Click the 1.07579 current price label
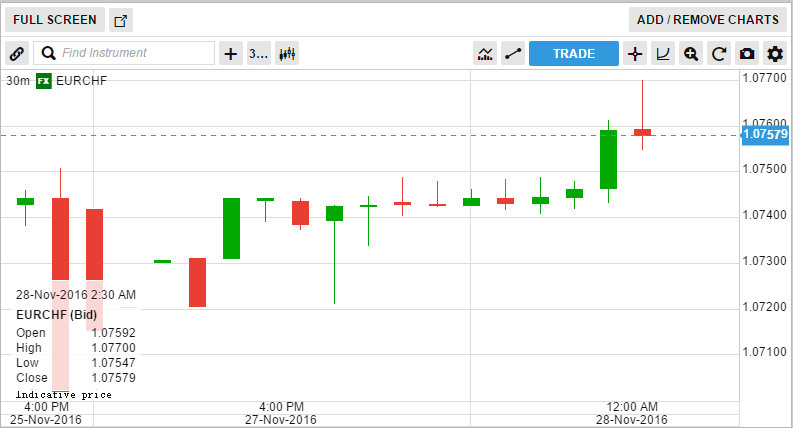 (x=765, y=134)
